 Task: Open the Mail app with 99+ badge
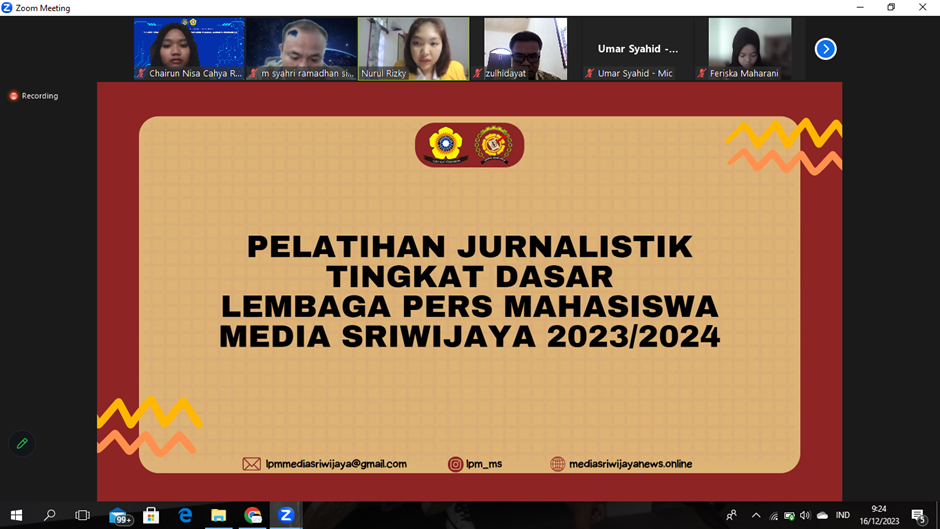click(x=118, y=516)
